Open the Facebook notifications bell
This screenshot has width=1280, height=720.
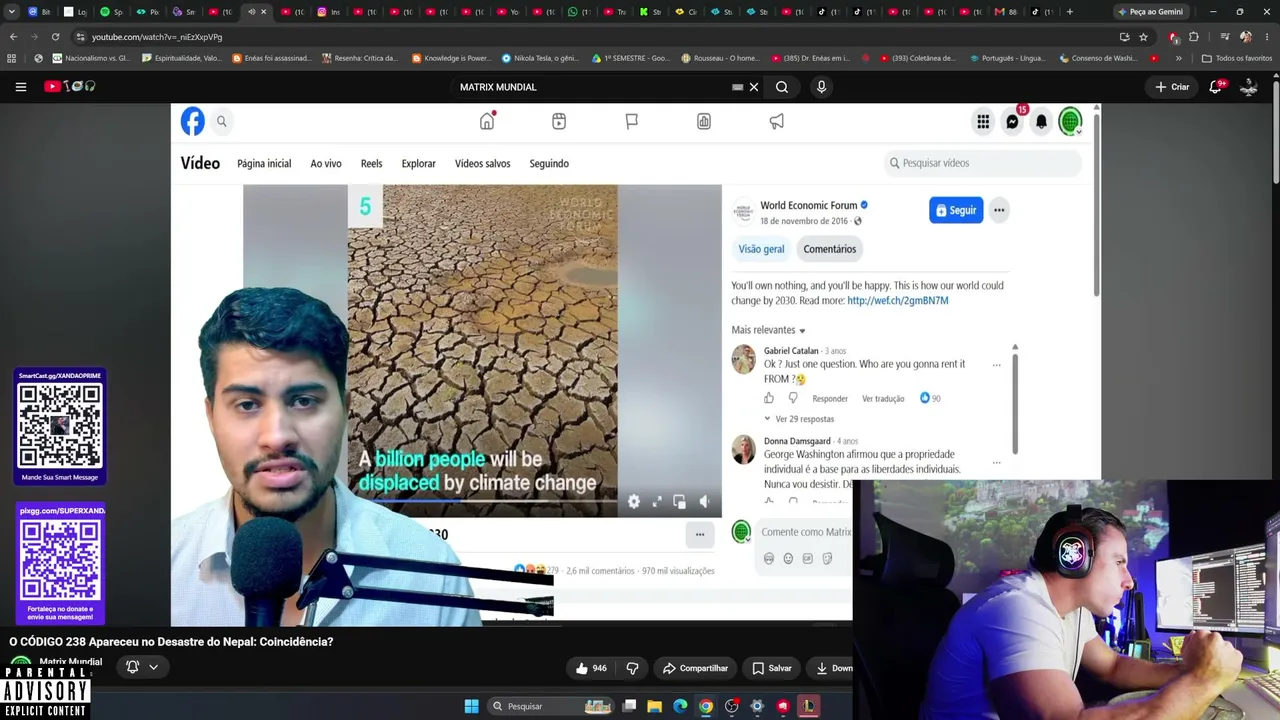(1041, 122)
